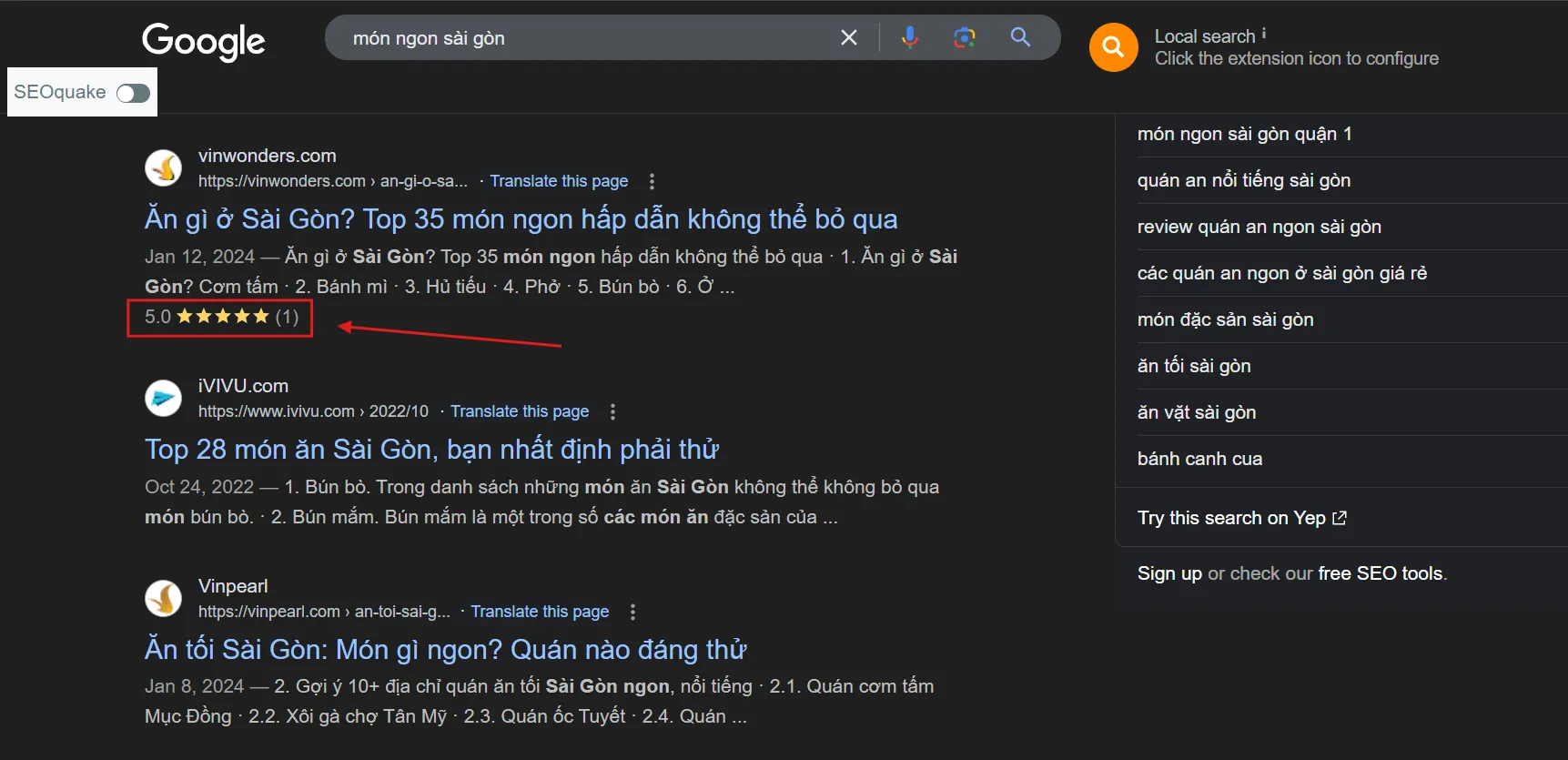Select suggestion 'món ngon sài gòn quận 1'
The width and height of the screenshot is (1568, 760).
(1244, 134)
